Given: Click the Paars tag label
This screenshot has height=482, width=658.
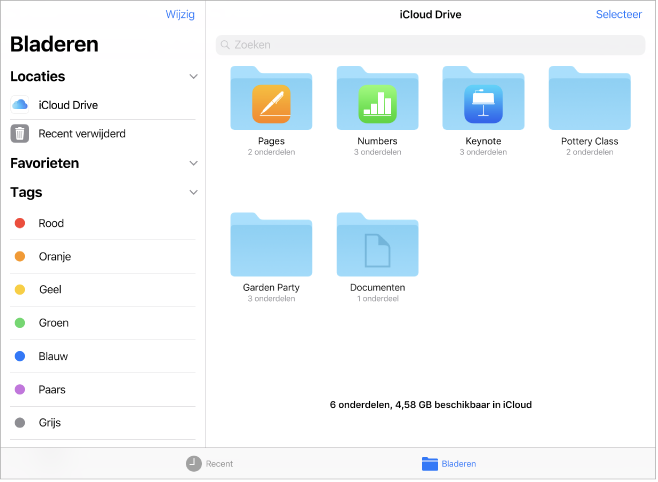Looking at the screenshot, I should 52,389.
